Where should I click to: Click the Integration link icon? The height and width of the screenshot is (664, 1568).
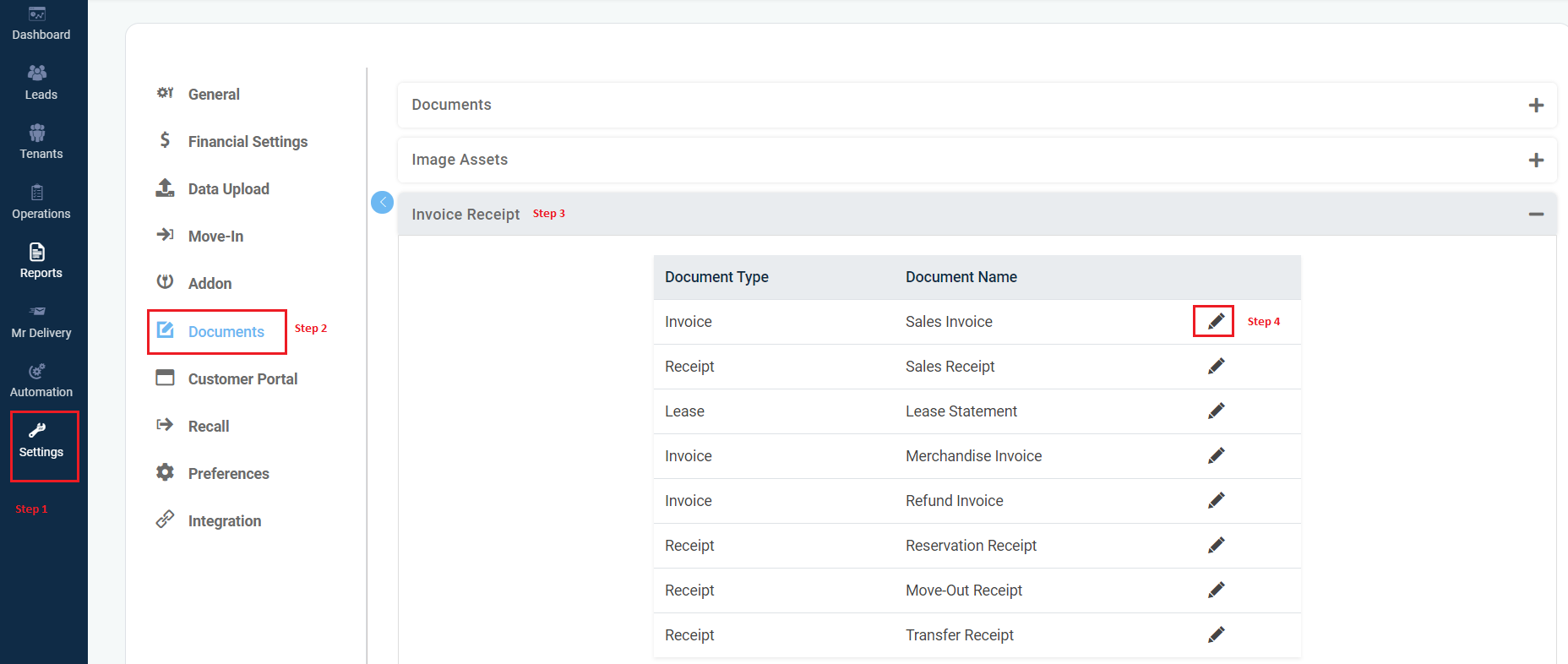[165, 520]
